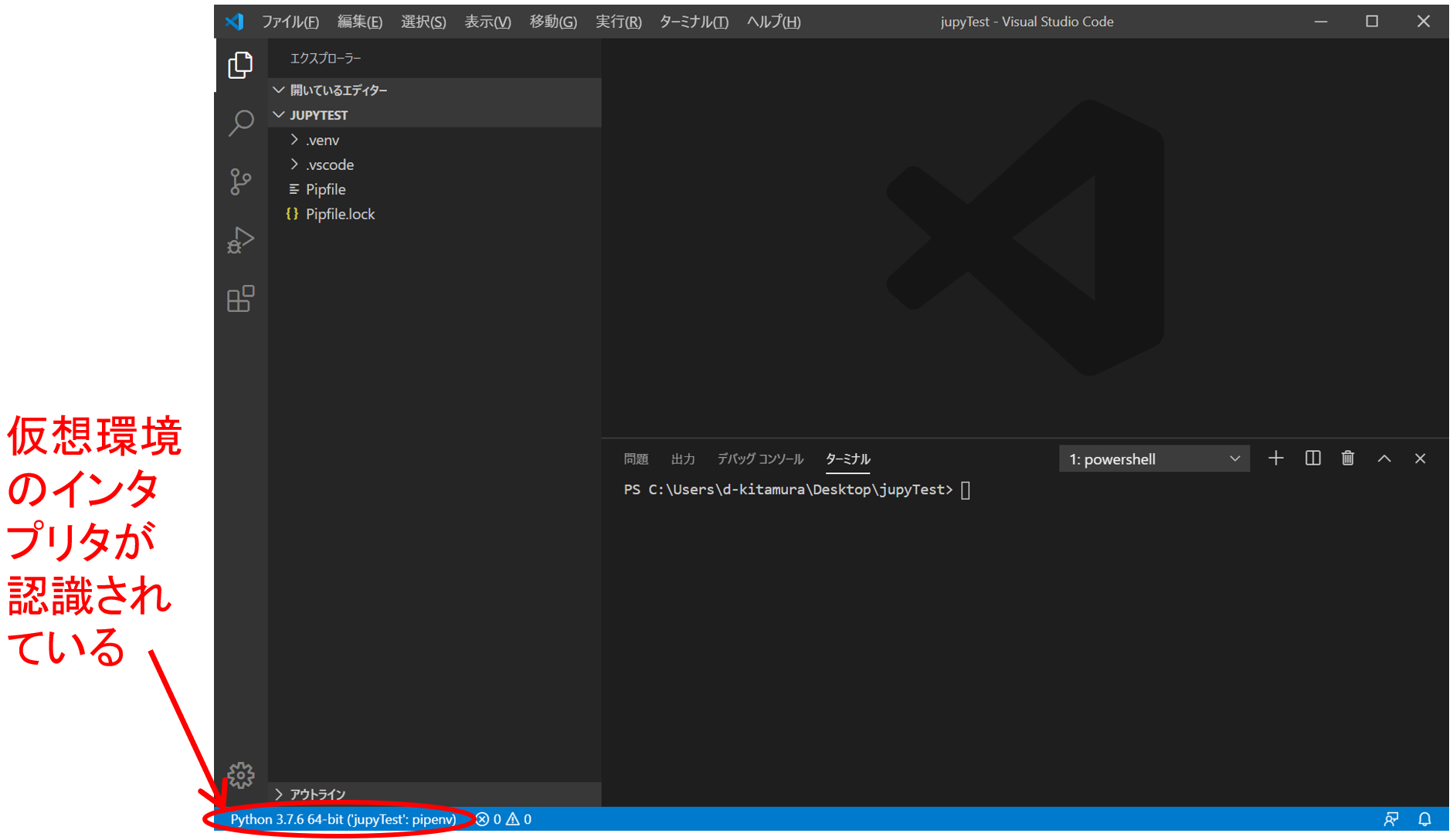Viewport: 1453px width, 840px height.
Task: Open the Extensions view icon
Action: coord(240,299)
